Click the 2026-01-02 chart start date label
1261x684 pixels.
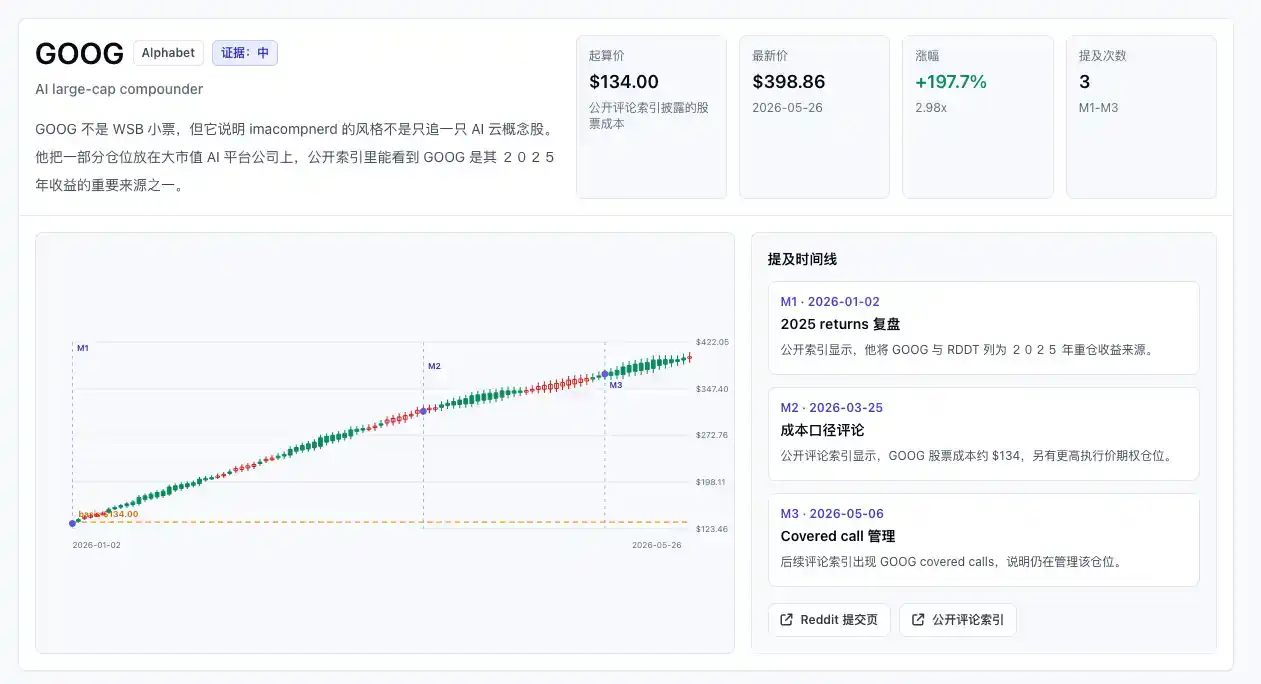97,545
